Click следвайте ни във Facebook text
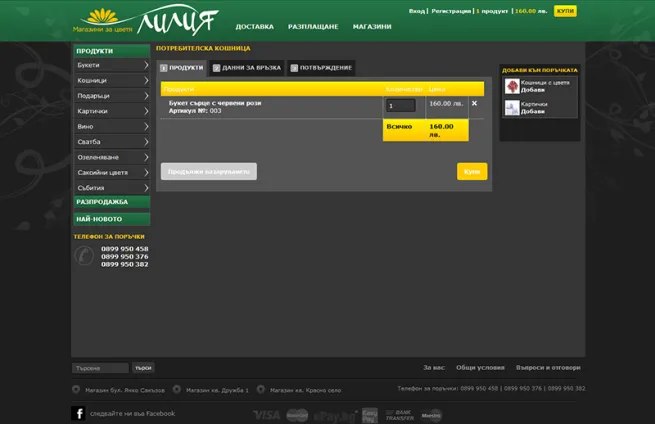 tap(132, 414)
